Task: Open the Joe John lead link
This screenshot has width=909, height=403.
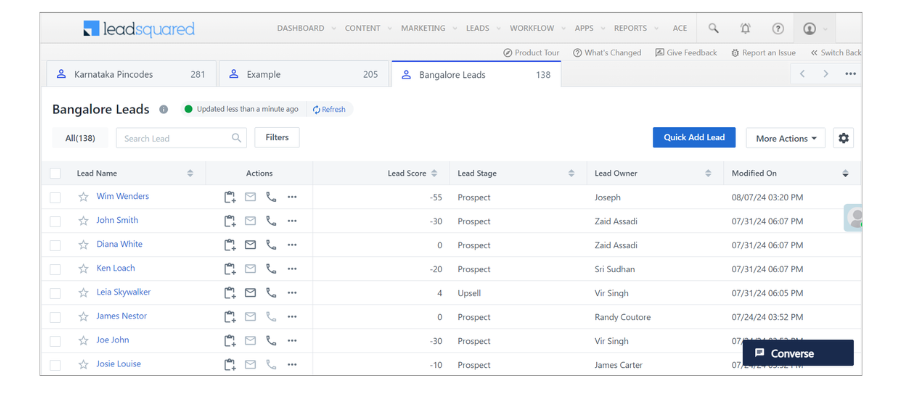Action: coord(112,340)
